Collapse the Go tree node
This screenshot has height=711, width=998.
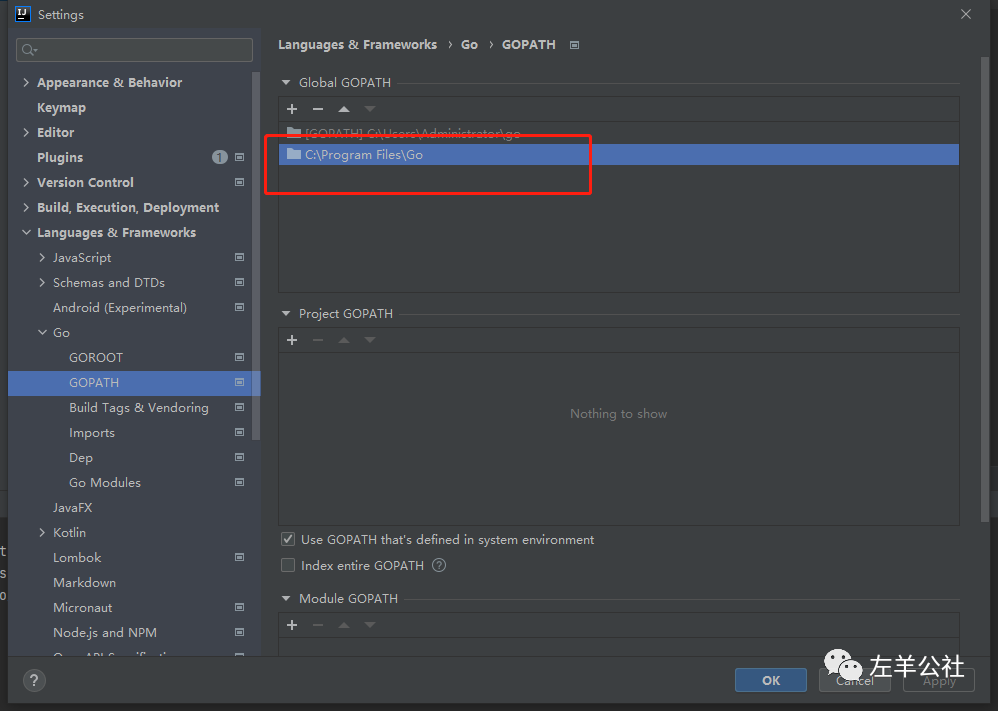42,332
